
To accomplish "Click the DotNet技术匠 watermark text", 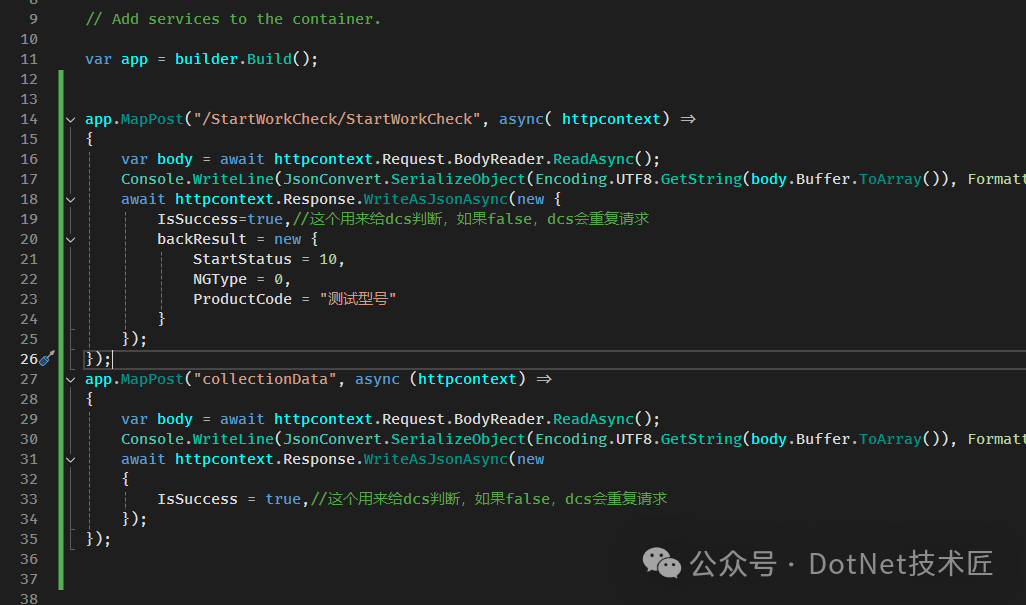I will [900, 563].
